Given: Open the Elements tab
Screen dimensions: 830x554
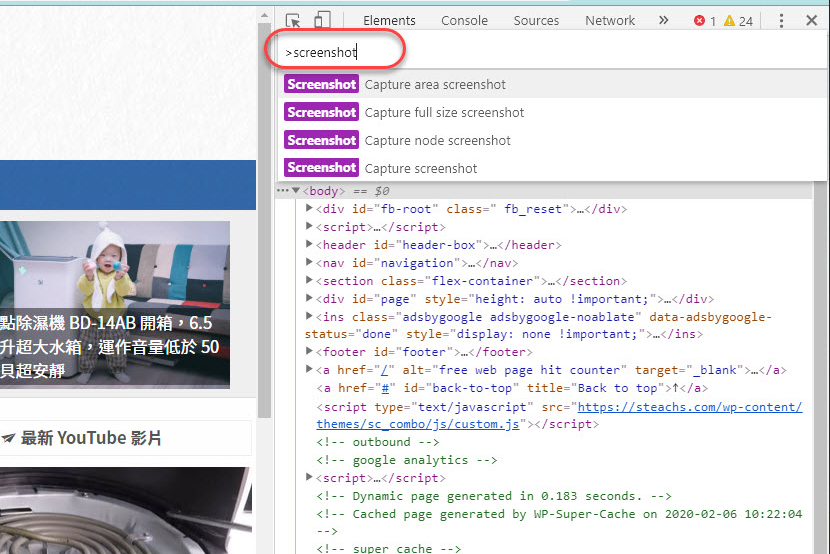Looking at the screenshot, I should pos(389,21).
